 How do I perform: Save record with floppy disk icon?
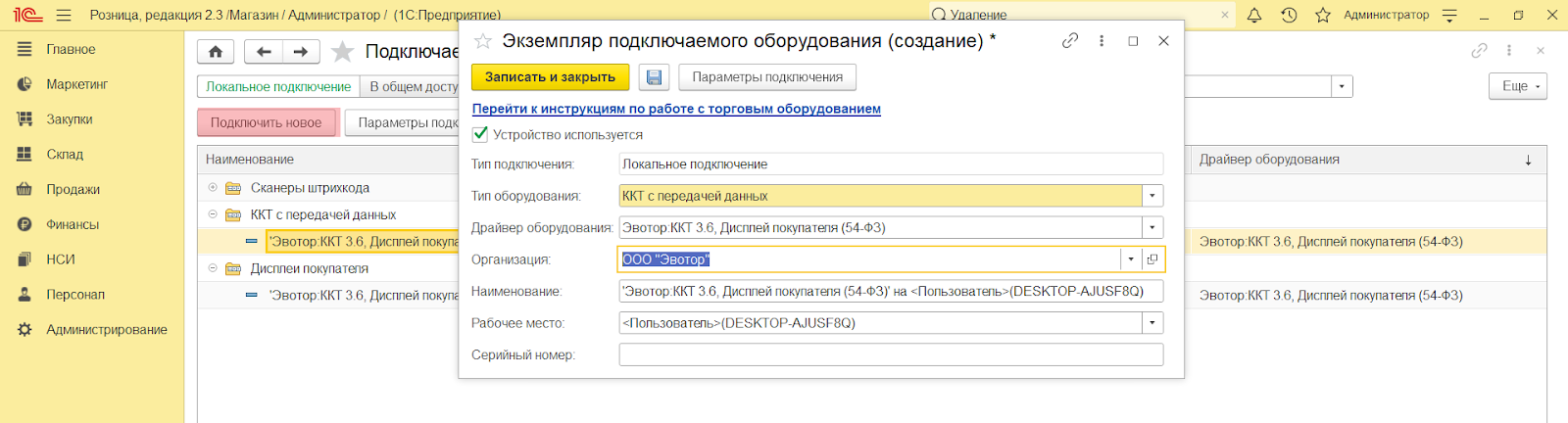click(x=654, y=77)
